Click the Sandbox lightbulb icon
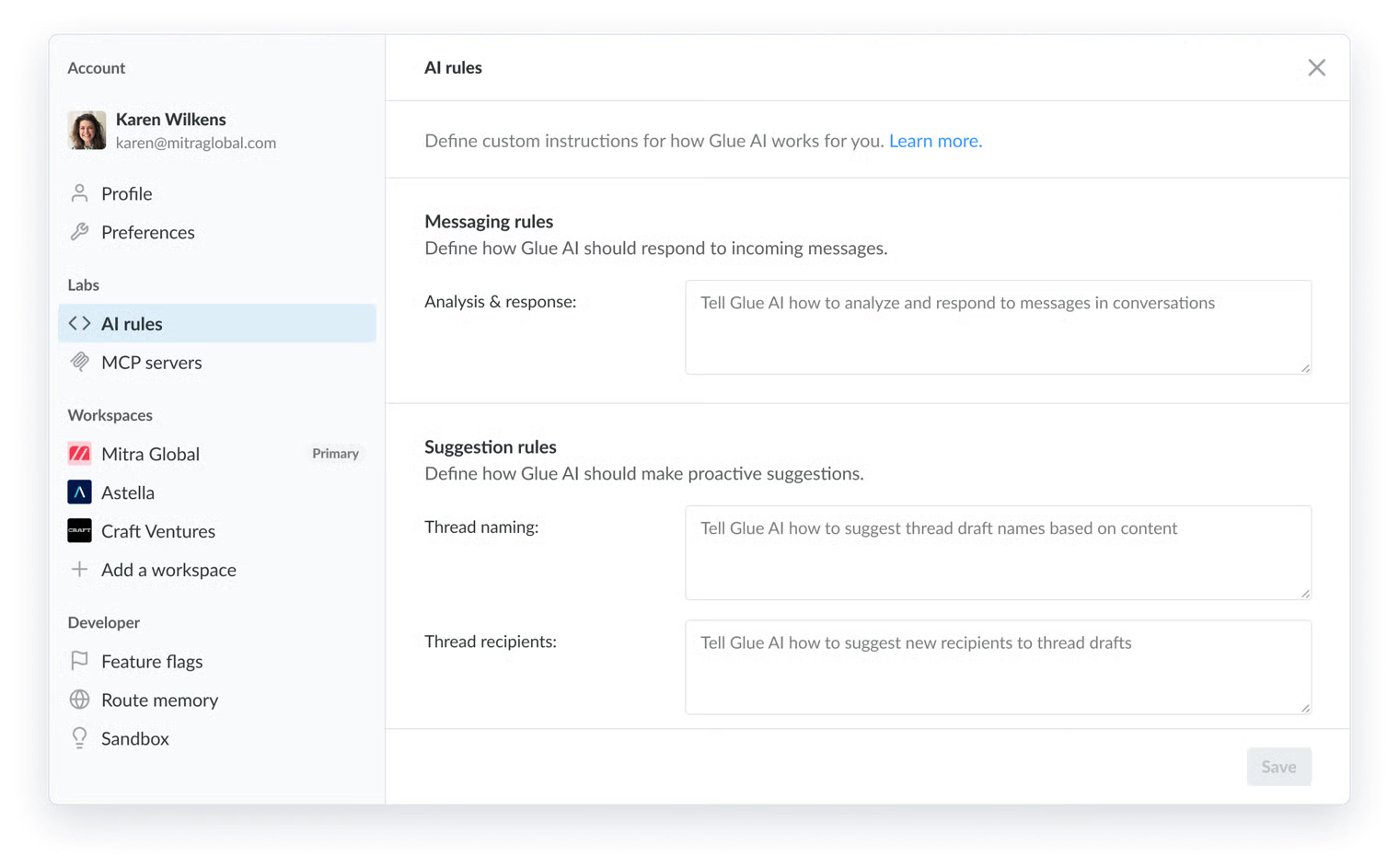The image size is (1399, 868). [80, 738]
